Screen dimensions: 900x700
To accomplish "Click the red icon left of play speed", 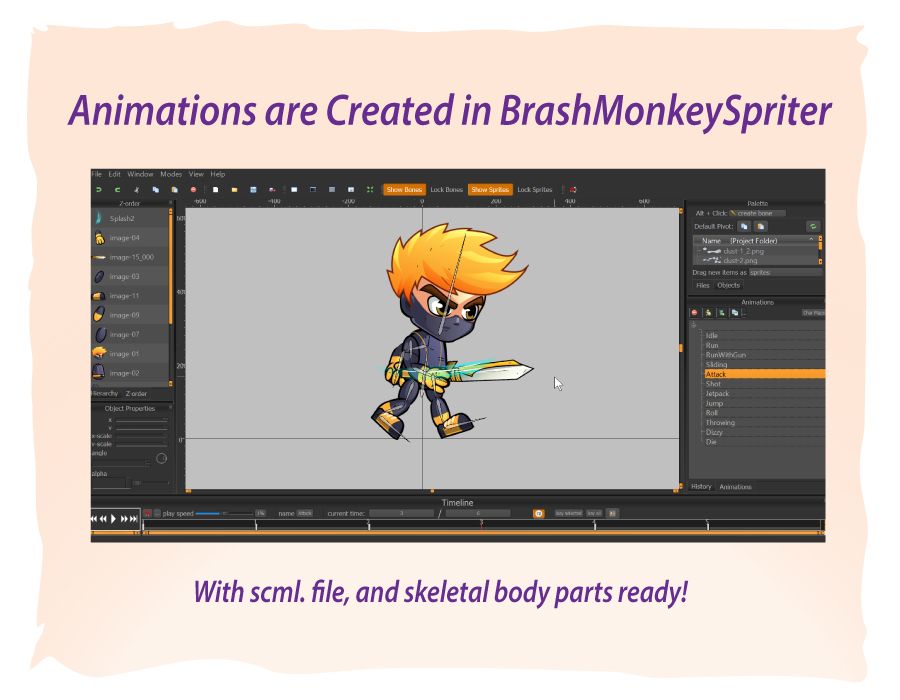I will (148, 514).
